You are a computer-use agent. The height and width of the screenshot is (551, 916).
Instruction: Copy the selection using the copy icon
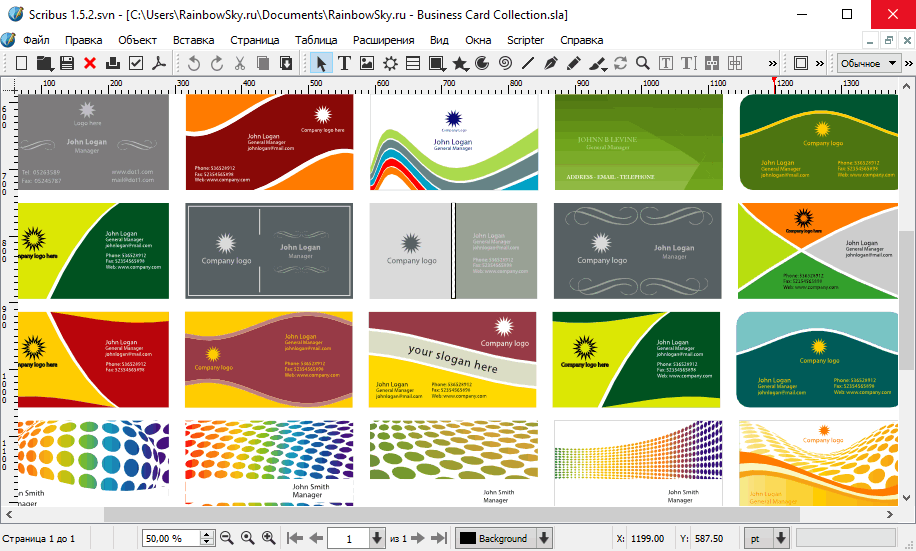point(263,63)
